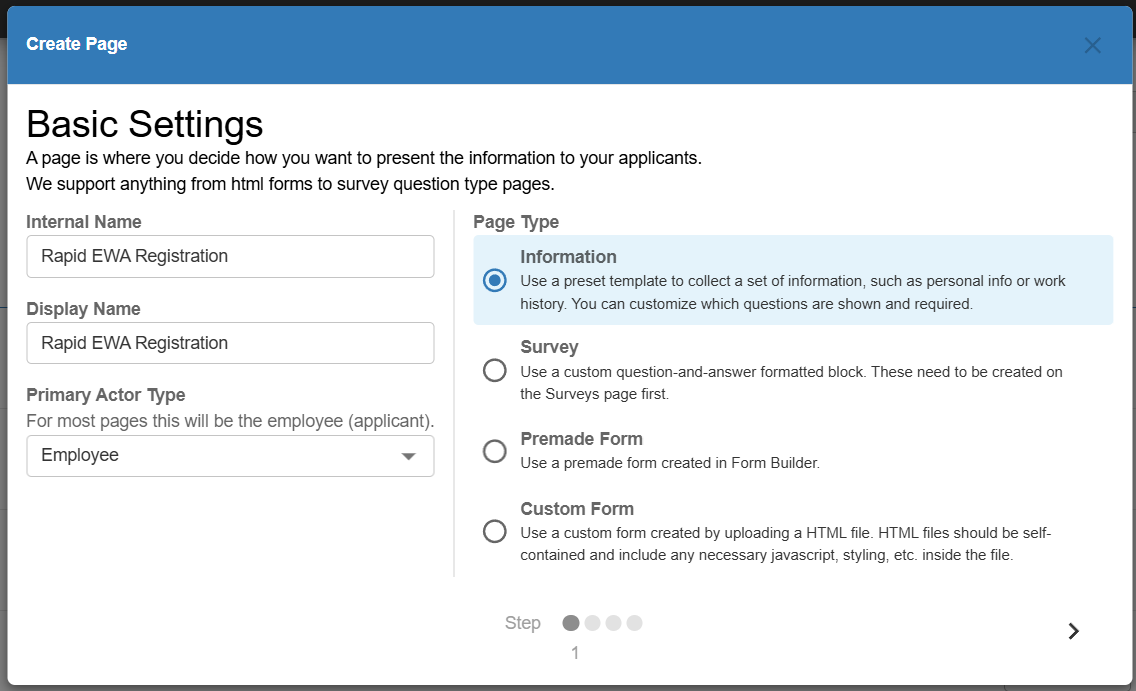1136x691 pixels.
Task: Jump to the fourth step dot
Action: pos(634,623)
